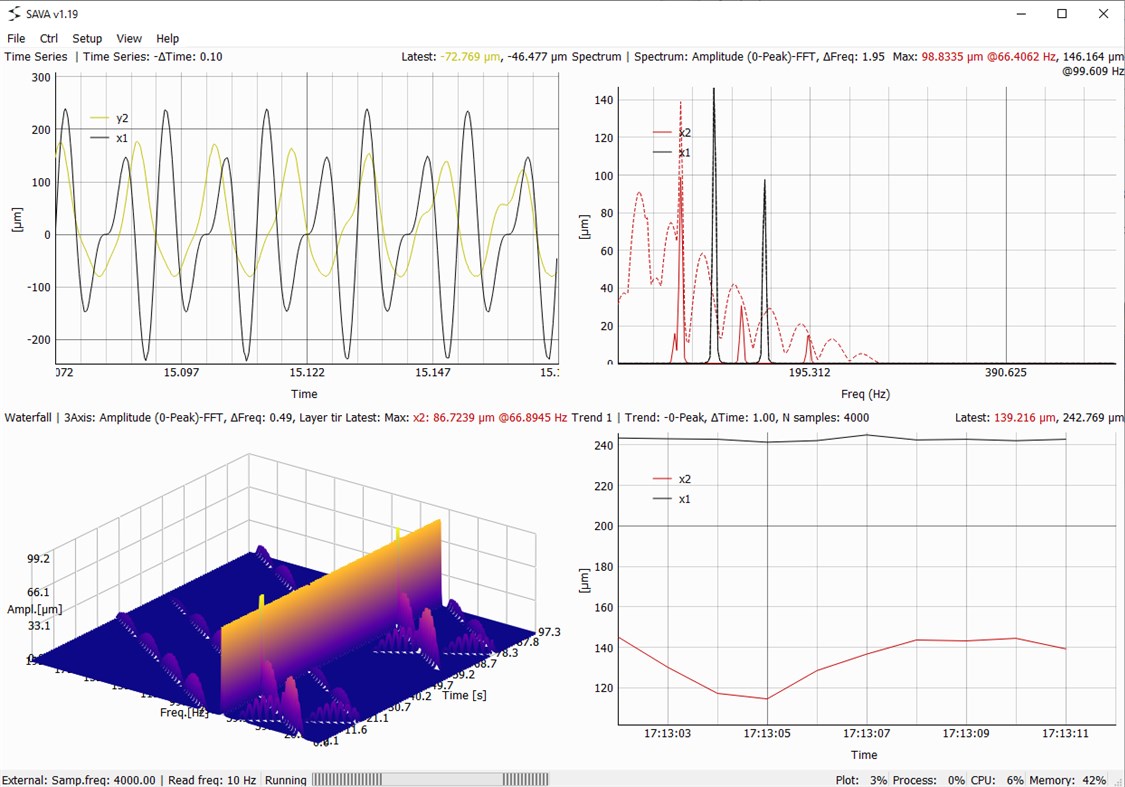Click the 'Process: 0%' status entry
The height and width of the screenshot is (787, 1125).
pos(928,780)
